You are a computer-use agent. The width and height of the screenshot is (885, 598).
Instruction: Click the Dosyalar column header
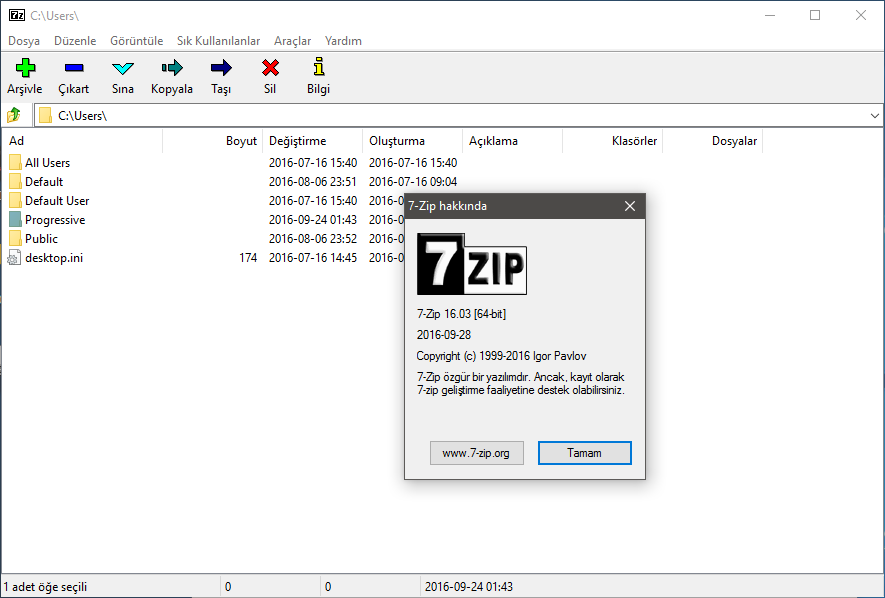click(x=713, y=141)
